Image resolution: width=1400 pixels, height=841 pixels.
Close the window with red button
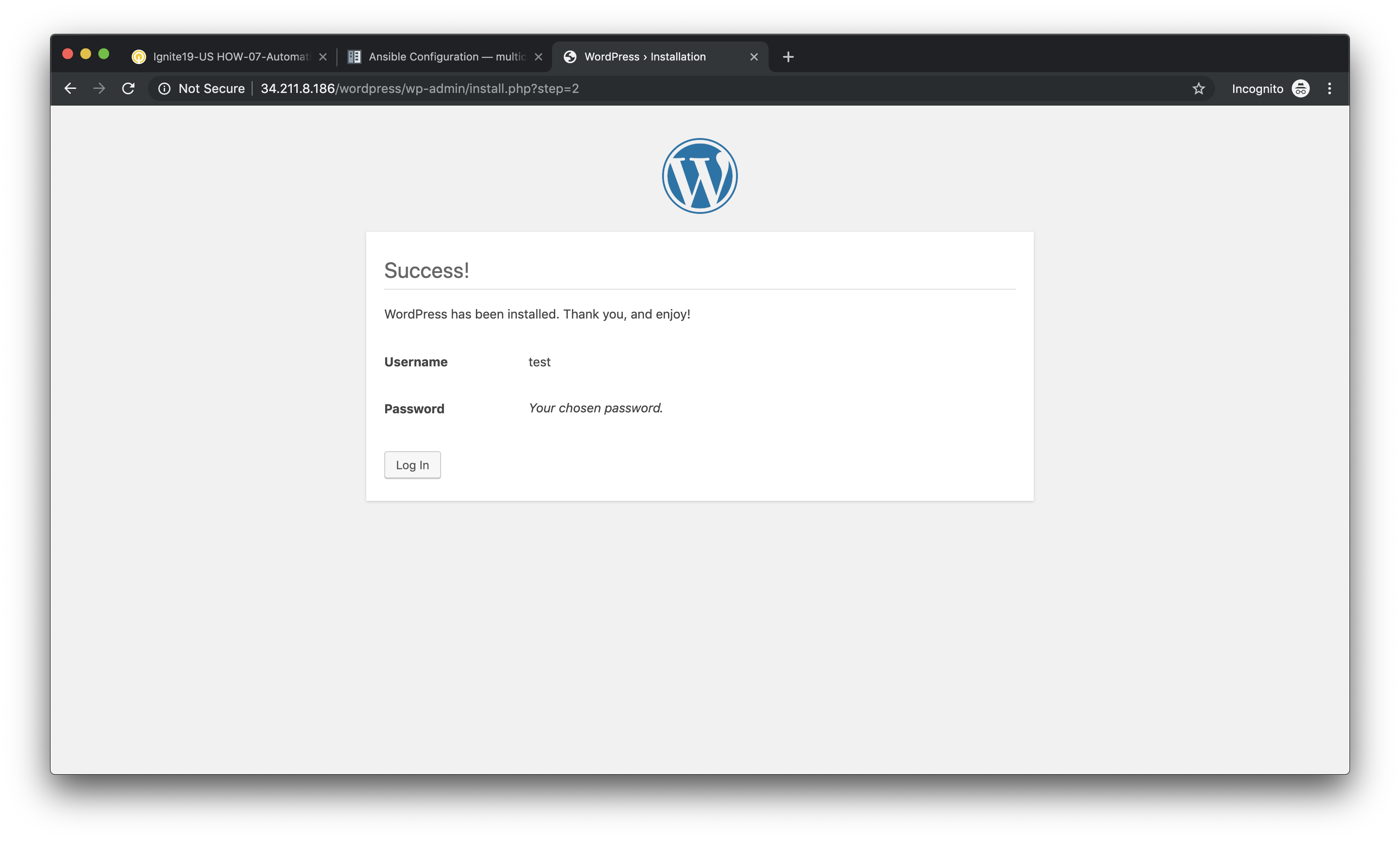pyautogui.click(x=67, y=54)
